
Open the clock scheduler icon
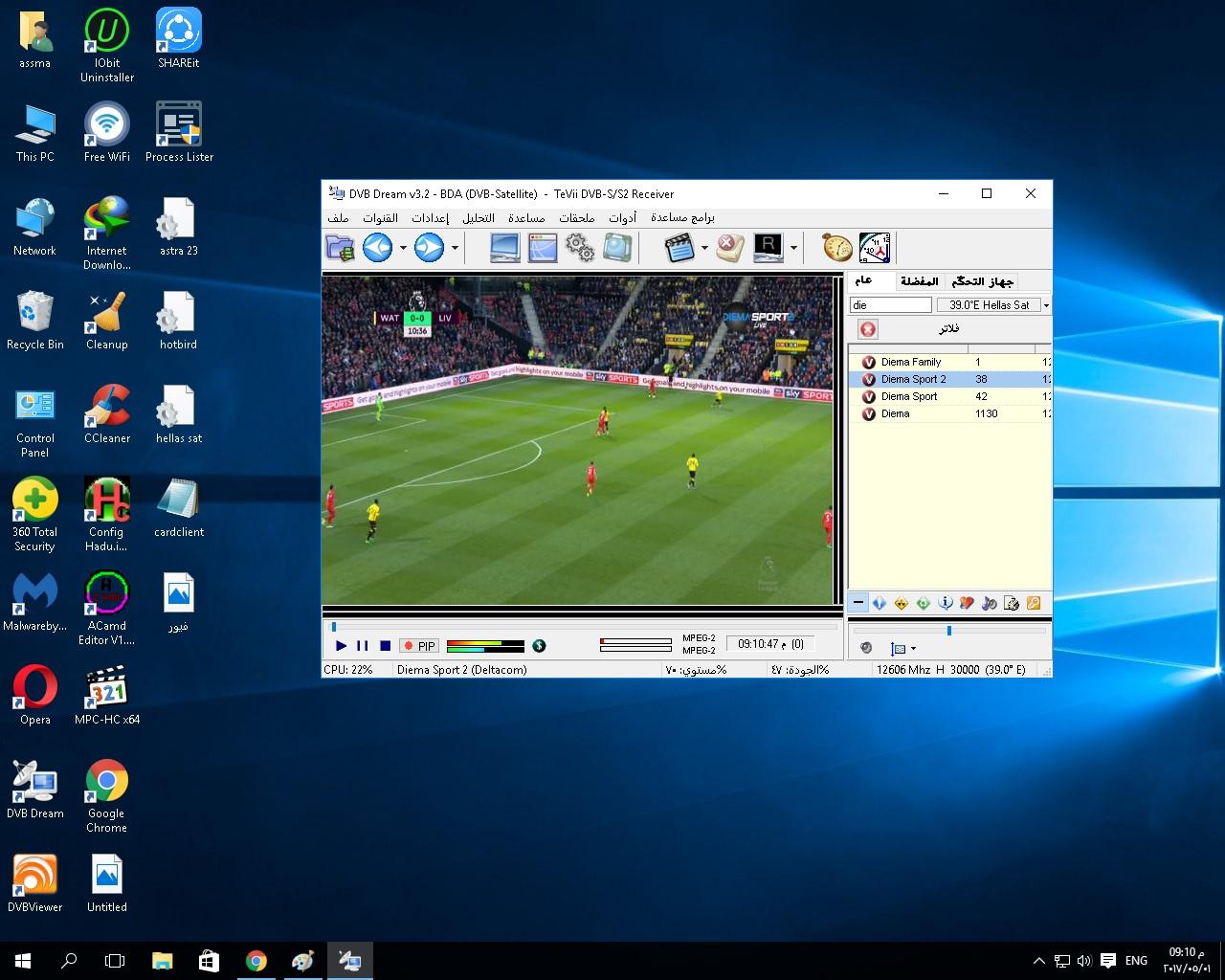click(875, 248)
